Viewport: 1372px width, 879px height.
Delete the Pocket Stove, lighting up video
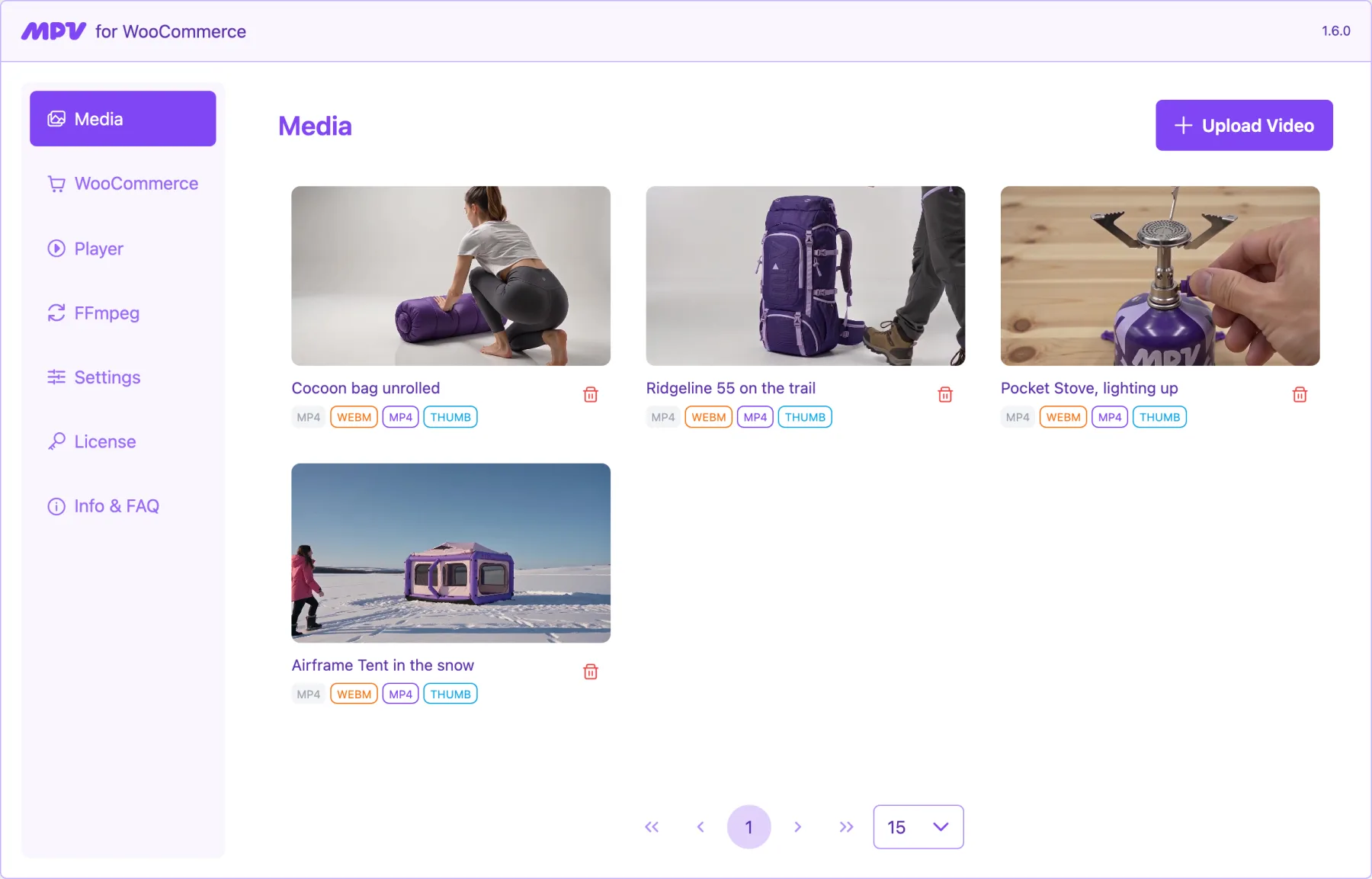[1300, 394]
